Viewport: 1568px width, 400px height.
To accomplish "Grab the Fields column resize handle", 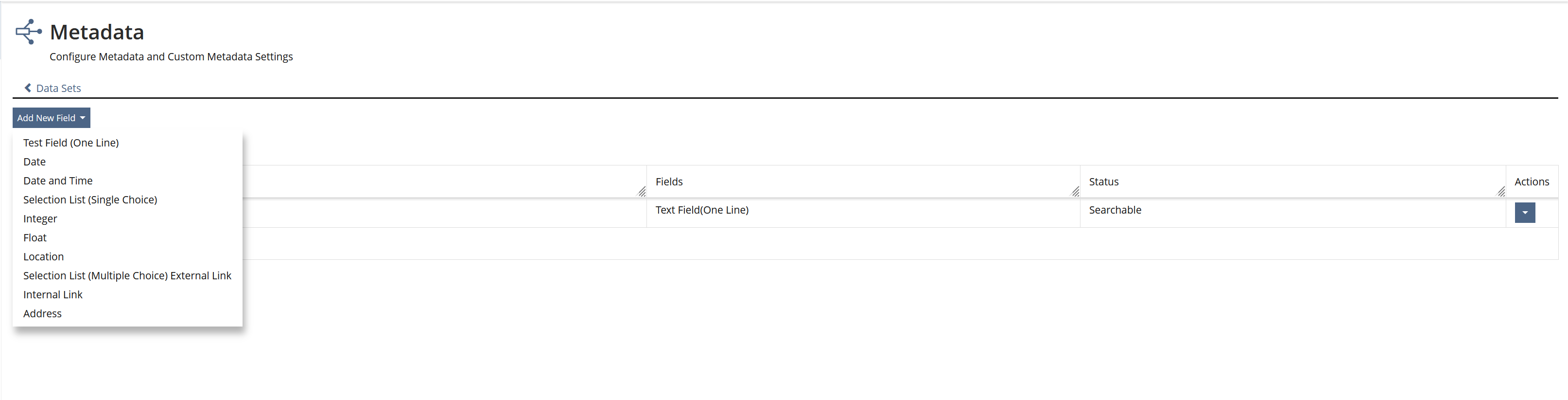I will (x=1075, y=191).
